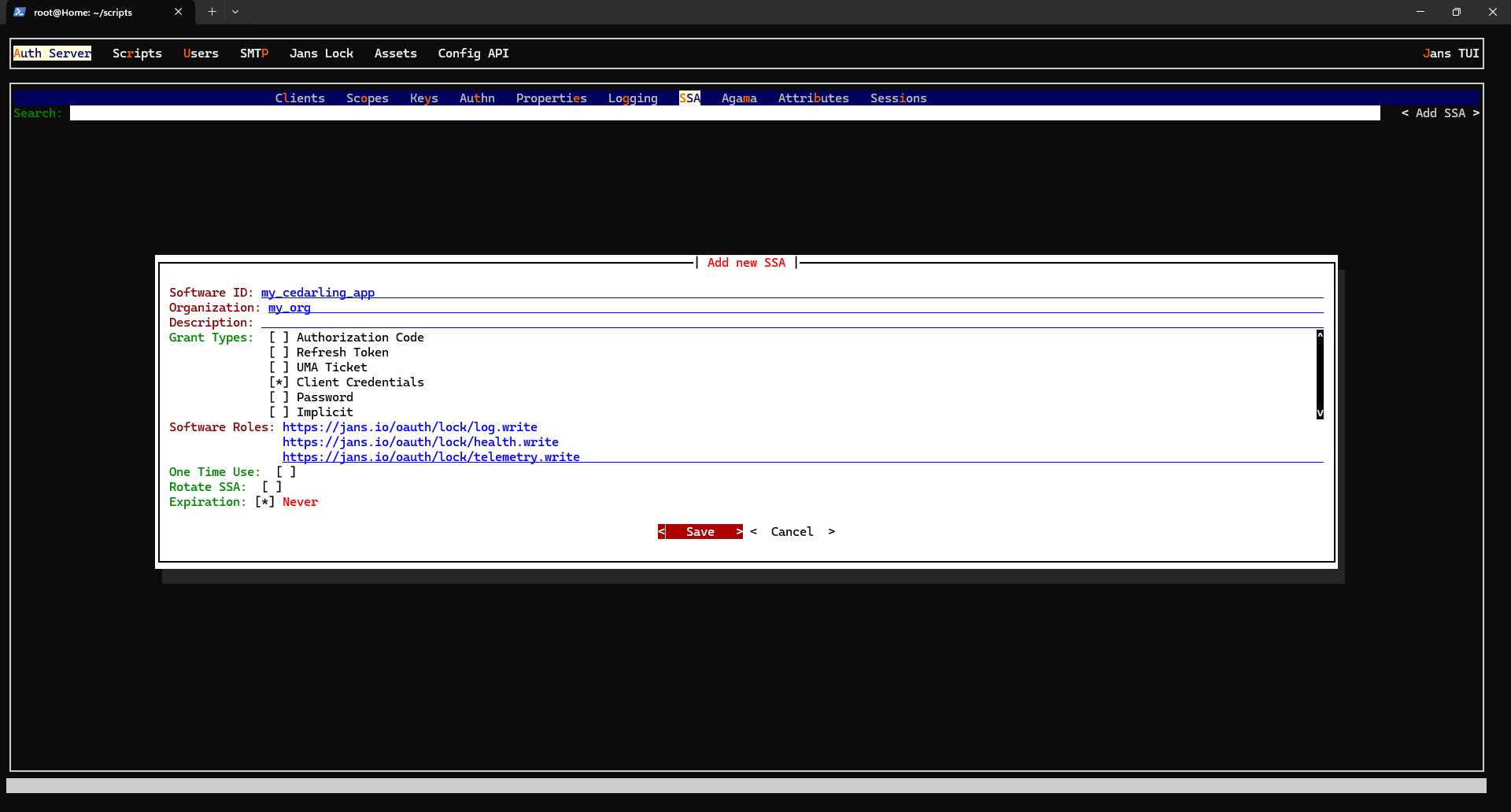This screenshot has width=1511, height=812.
Task: Open a new terminal tab
Action: click(212, 12)
